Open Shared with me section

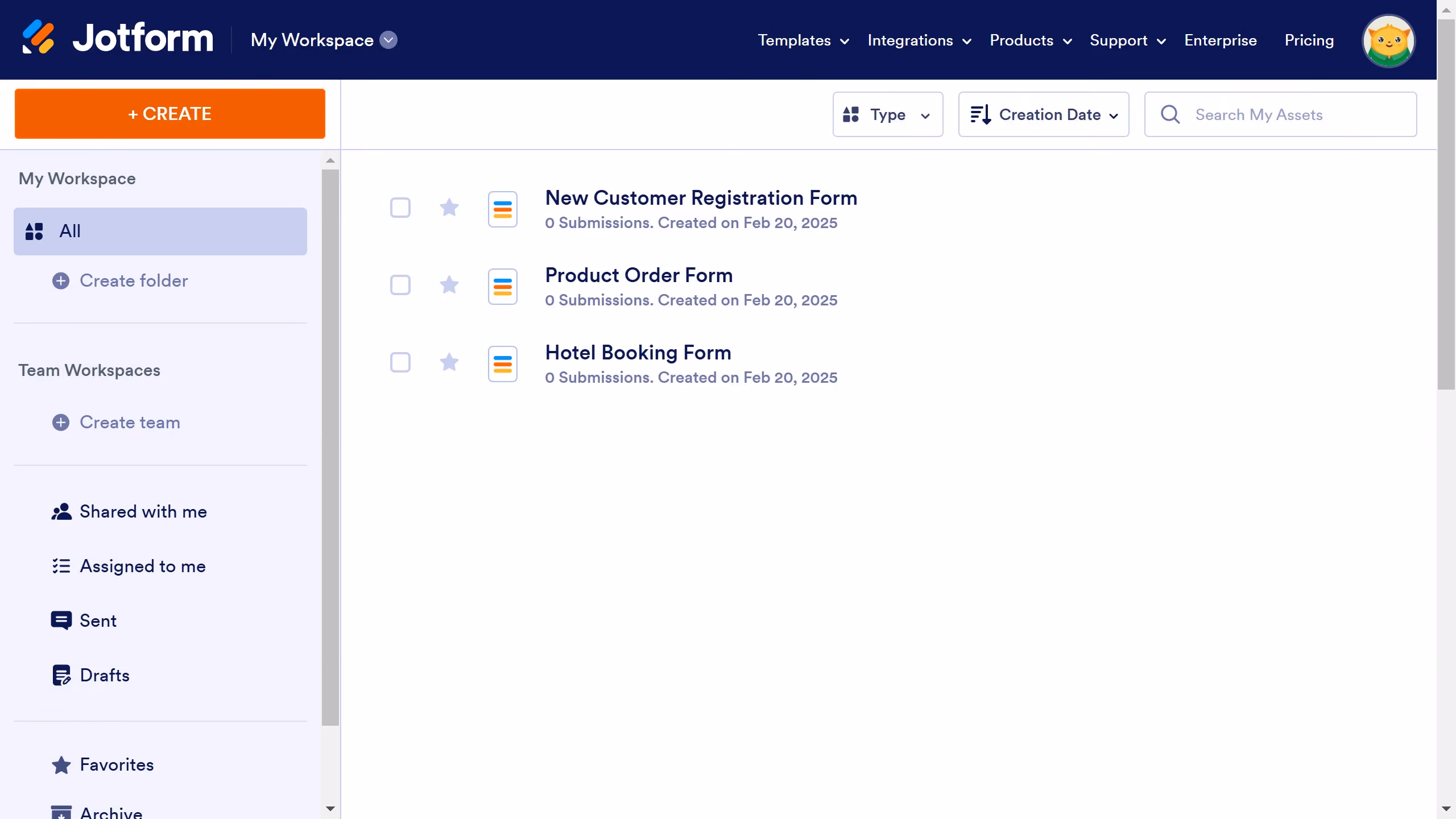pos(143,511)
